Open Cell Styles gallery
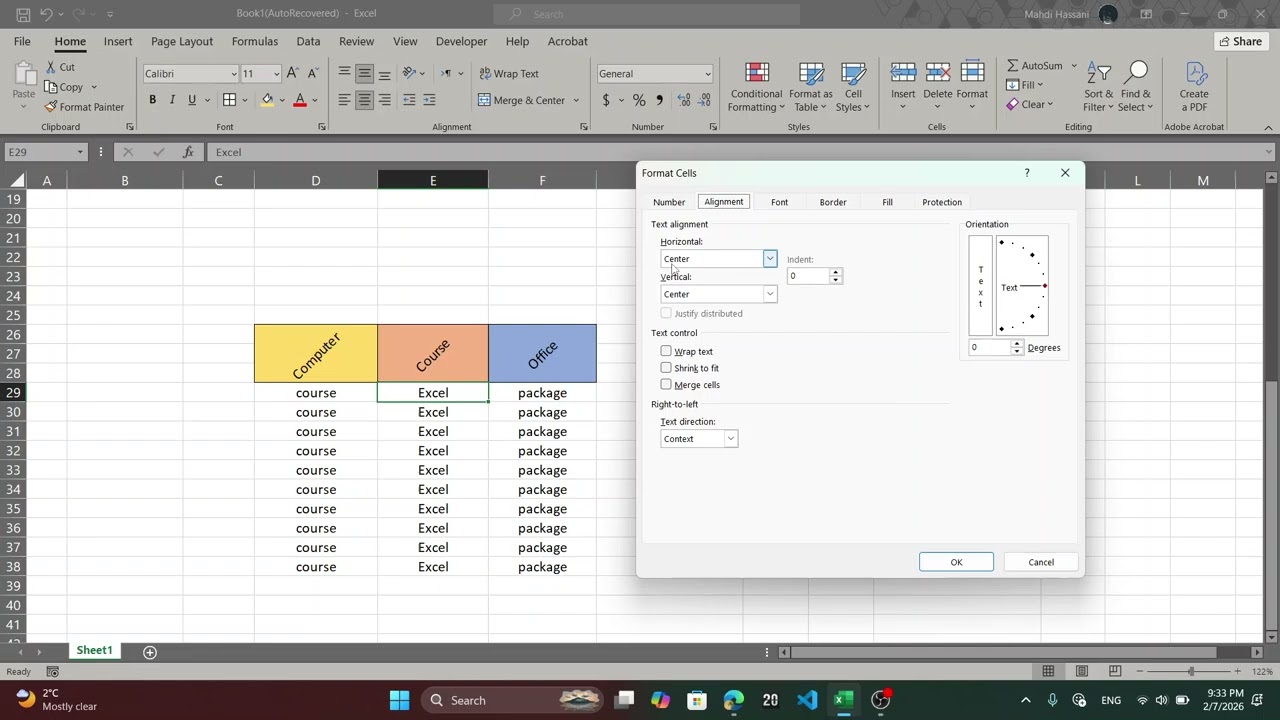Screen dimensions: 1280x720 coord(853,88)
